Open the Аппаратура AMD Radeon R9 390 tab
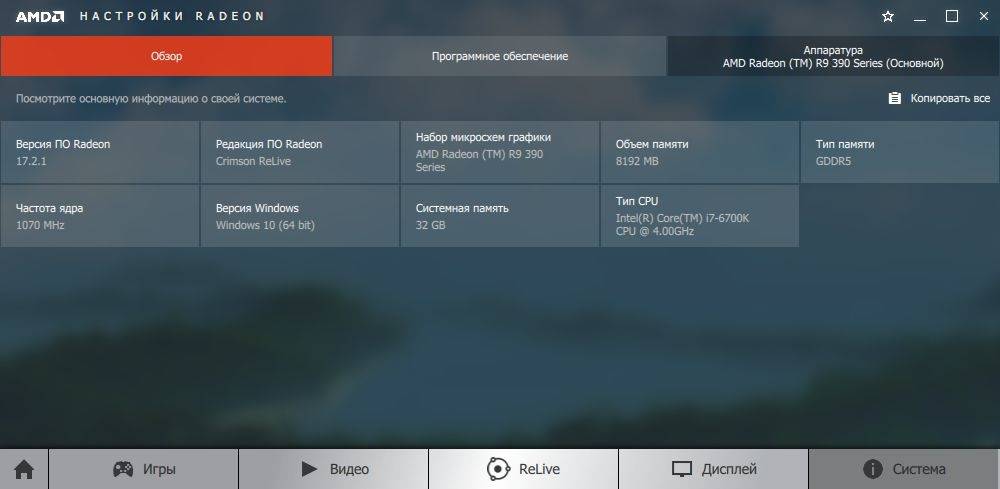The image size is (1000, 489). coord(833,56)
